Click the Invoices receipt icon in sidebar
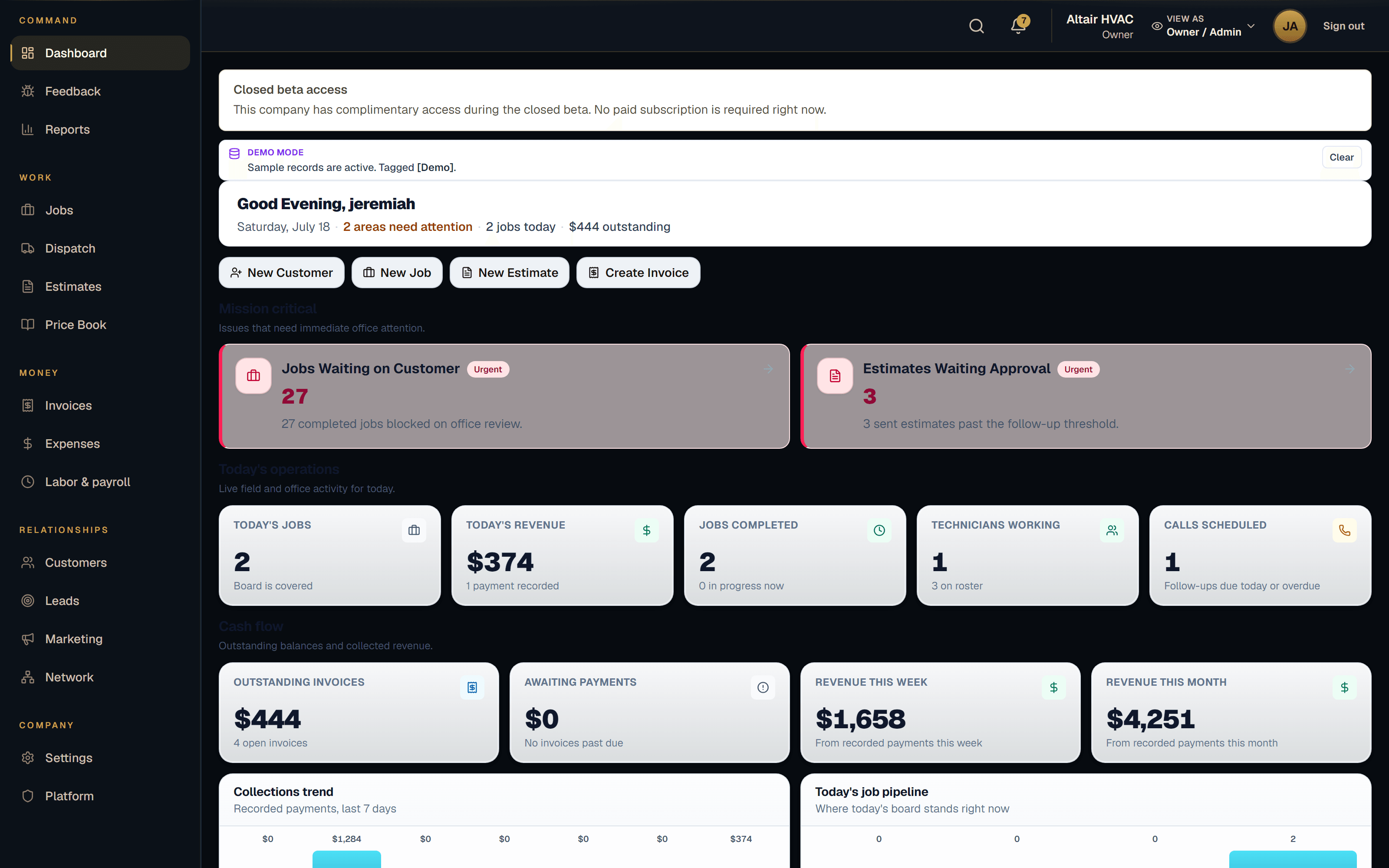Screen dimensions: 1389x868 pyautogui.click(x=27, y=405)
